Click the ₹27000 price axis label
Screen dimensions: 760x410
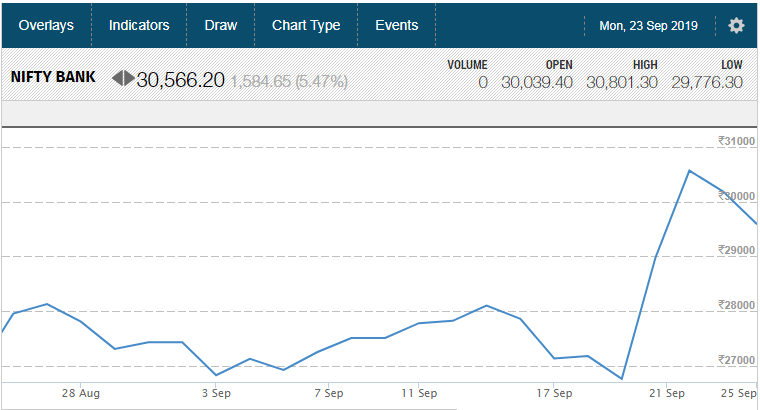(x=736, y=360)
